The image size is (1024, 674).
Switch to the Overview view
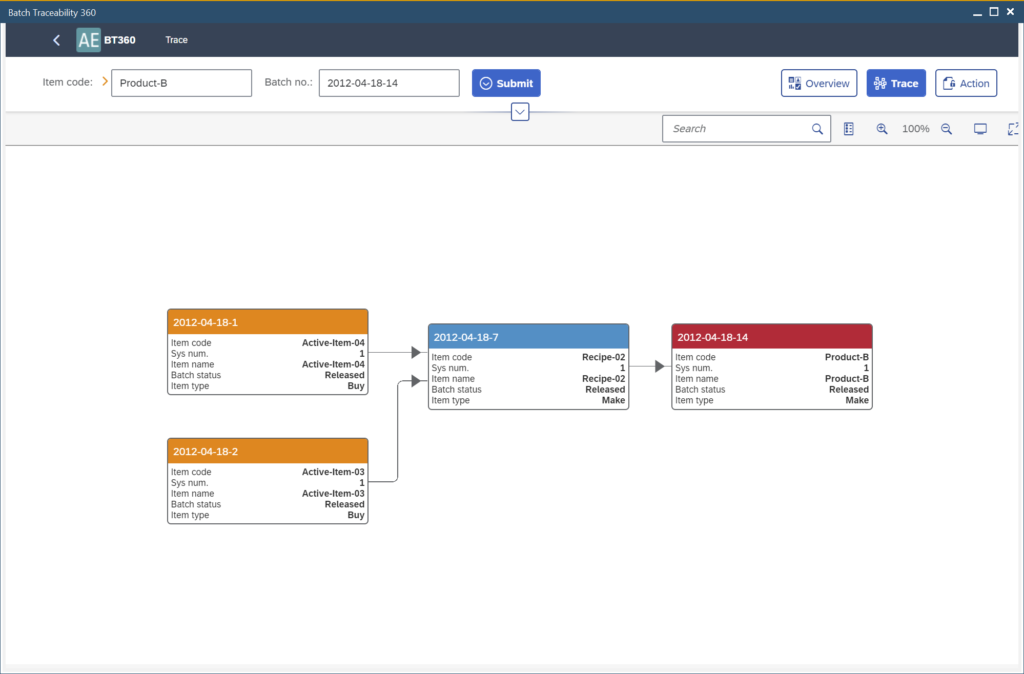click(x=818, y=83)
